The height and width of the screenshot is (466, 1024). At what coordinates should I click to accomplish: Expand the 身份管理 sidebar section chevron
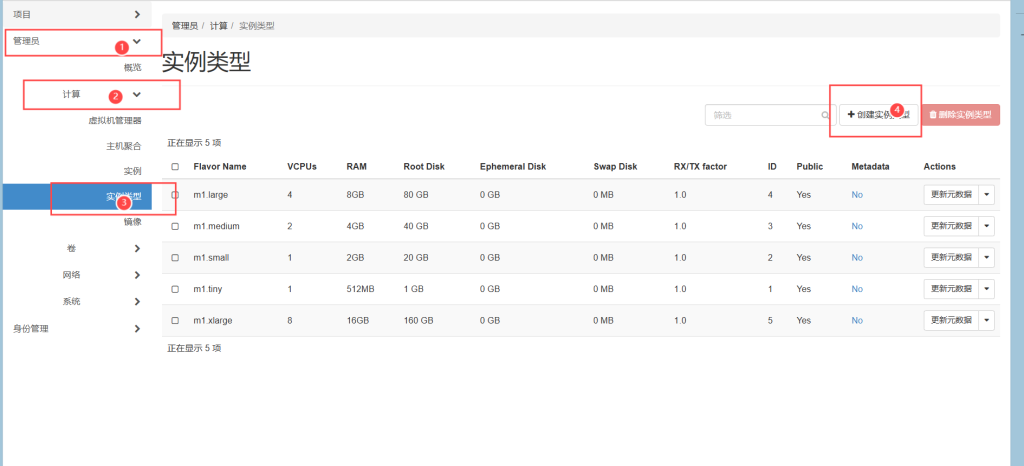tap(137, 328)
